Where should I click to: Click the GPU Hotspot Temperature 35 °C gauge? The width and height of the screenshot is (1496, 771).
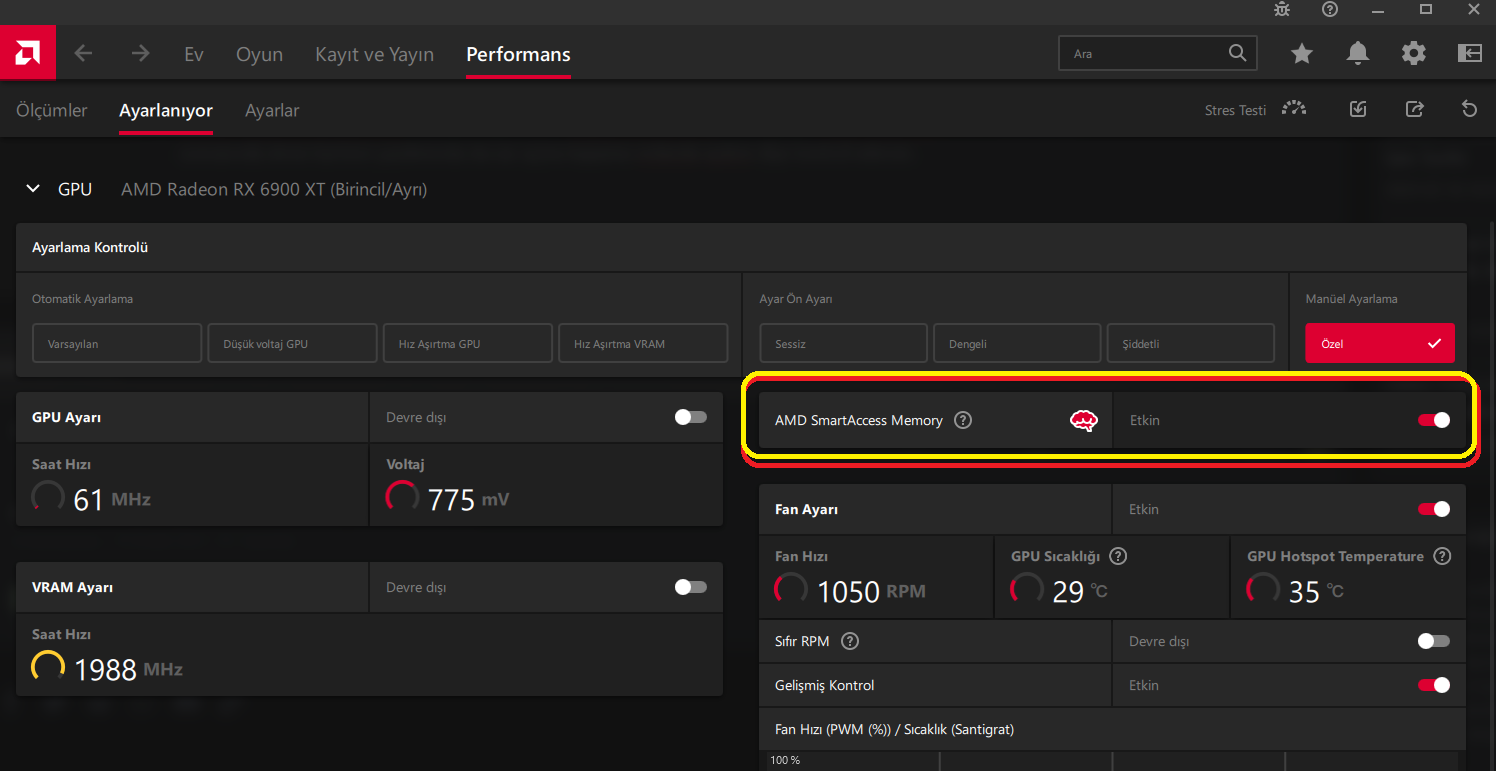pos(1264,589)
